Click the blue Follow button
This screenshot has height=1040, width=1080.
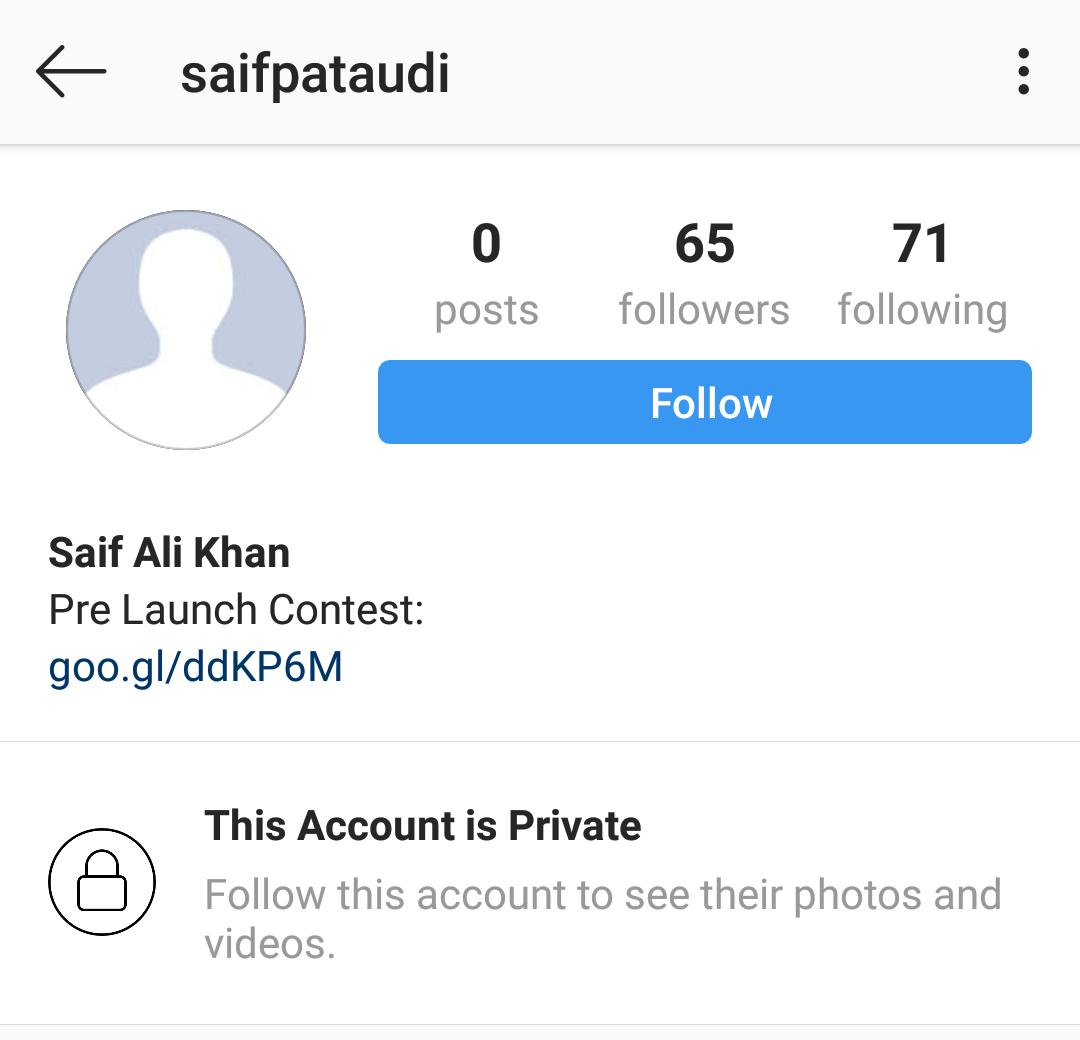point(705,402)
